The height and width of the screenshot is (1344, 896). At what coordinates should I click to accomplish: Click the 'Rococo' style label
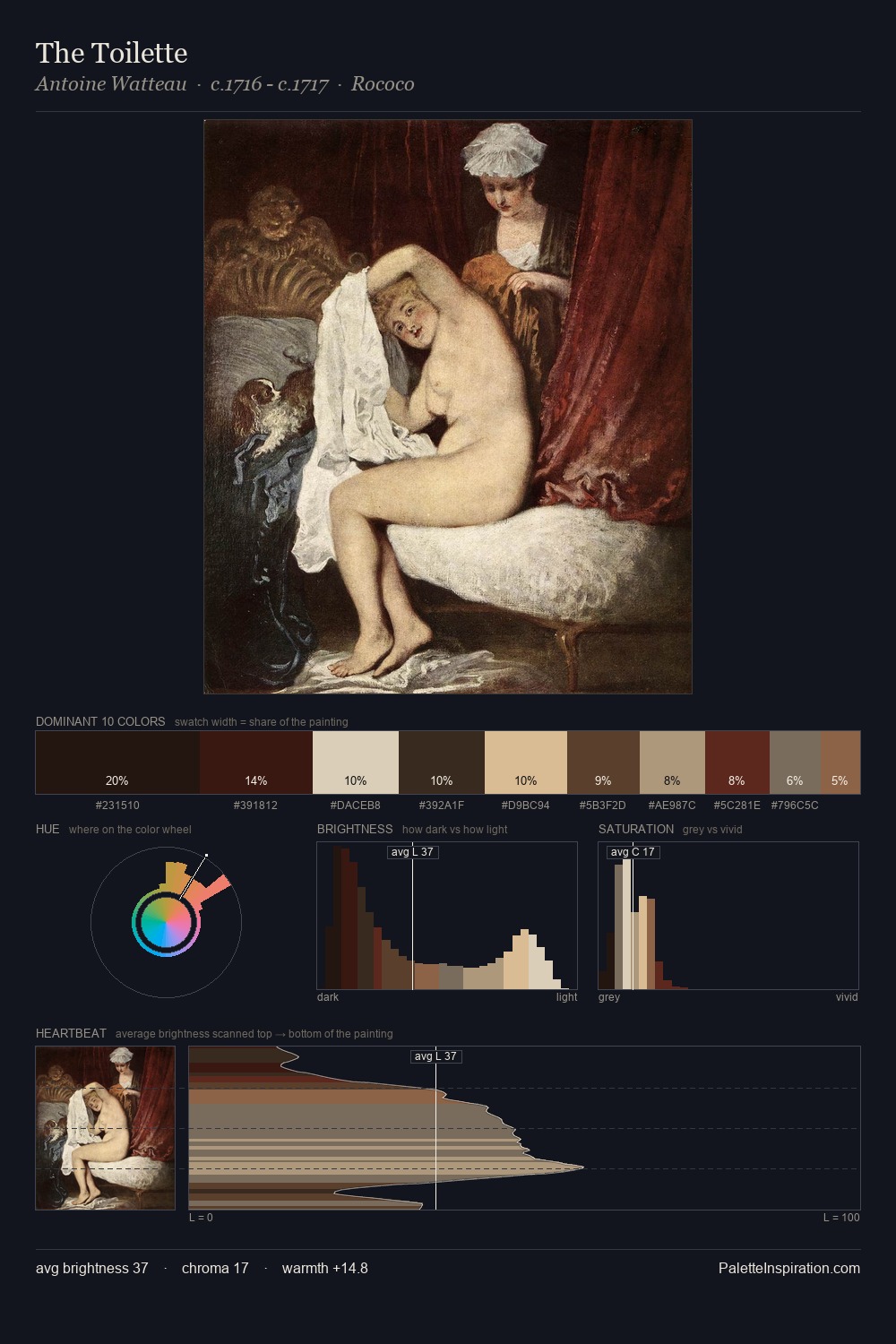383,84
